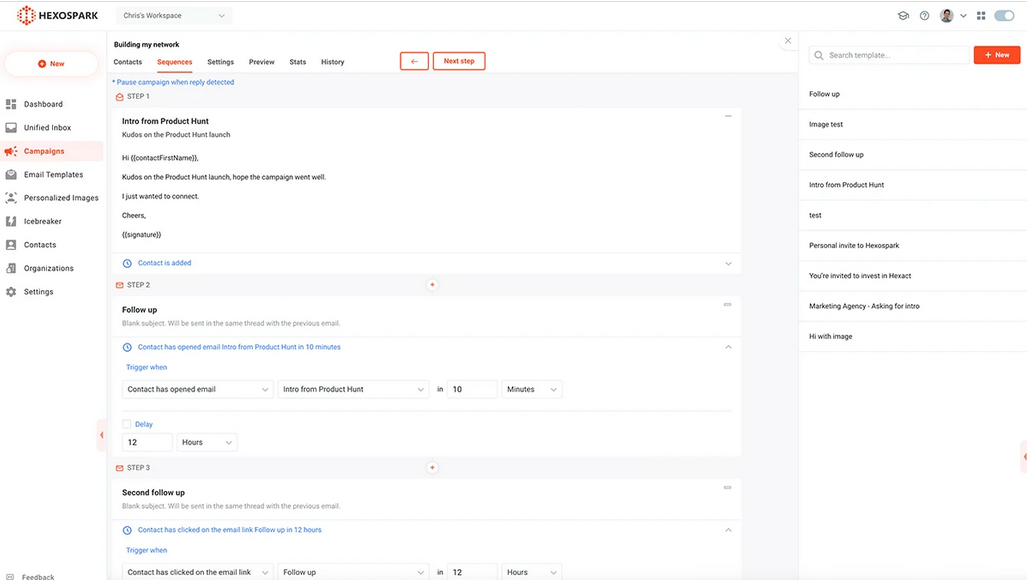Click the Next step button
The width and height of the screenshot is (1027, 580).
[x=459, y=61]
